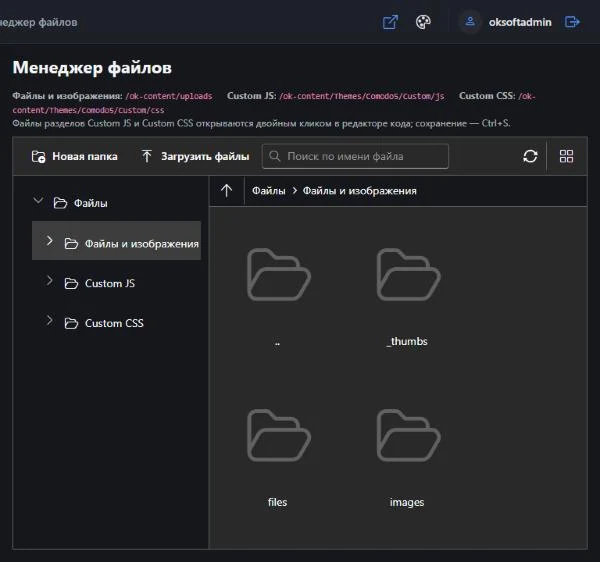The width and height of the screenshot is (600, 562).
Task: Open the files folder icon
Action: (x=279, y=435)
